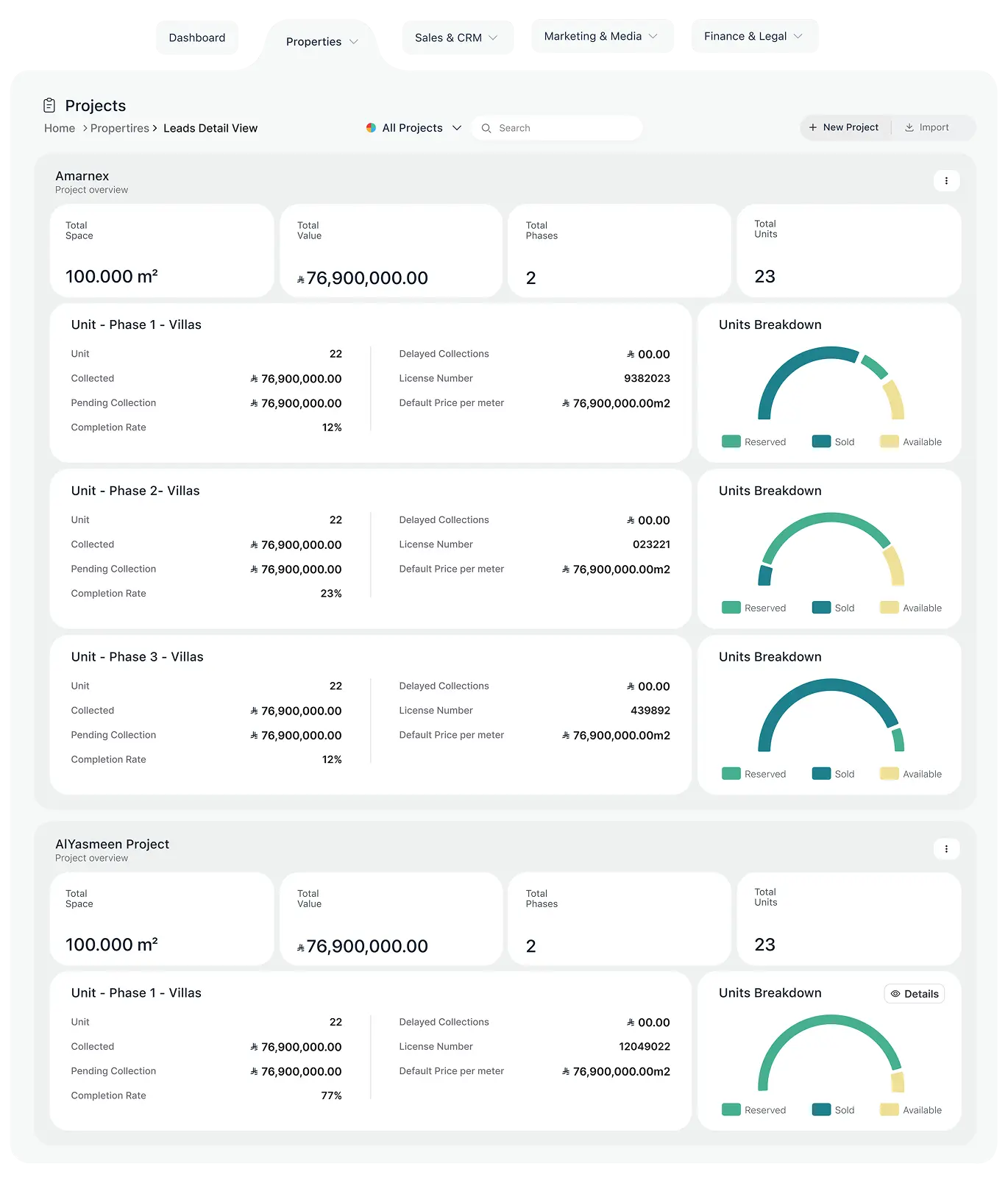Click the 23% completion rate value

331,594
